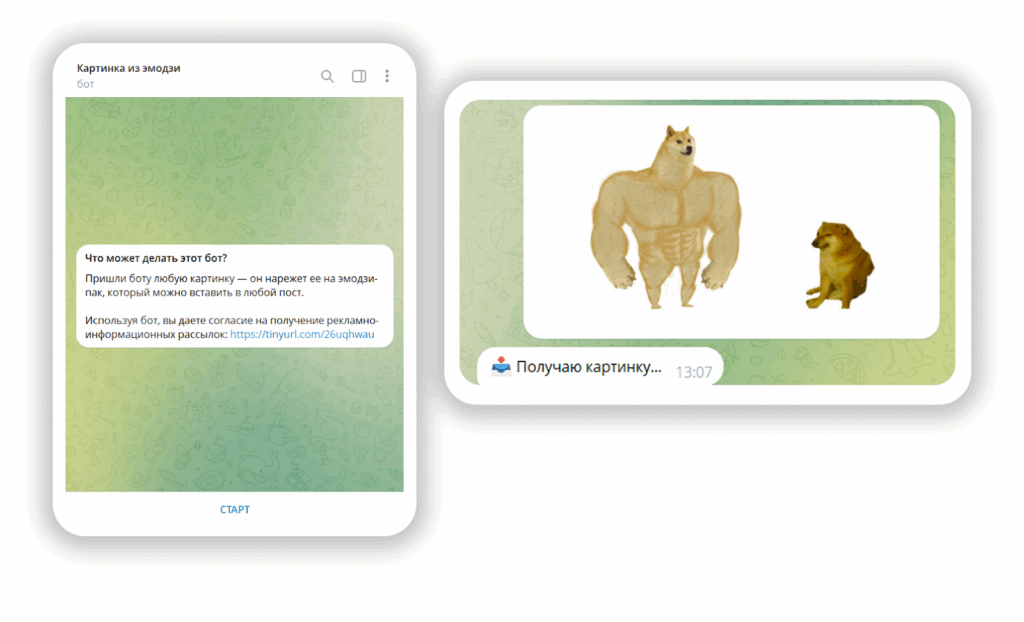Screen dimensions: 1024x622
Task: Toggle the side panel icon
Action: point(359,76)
